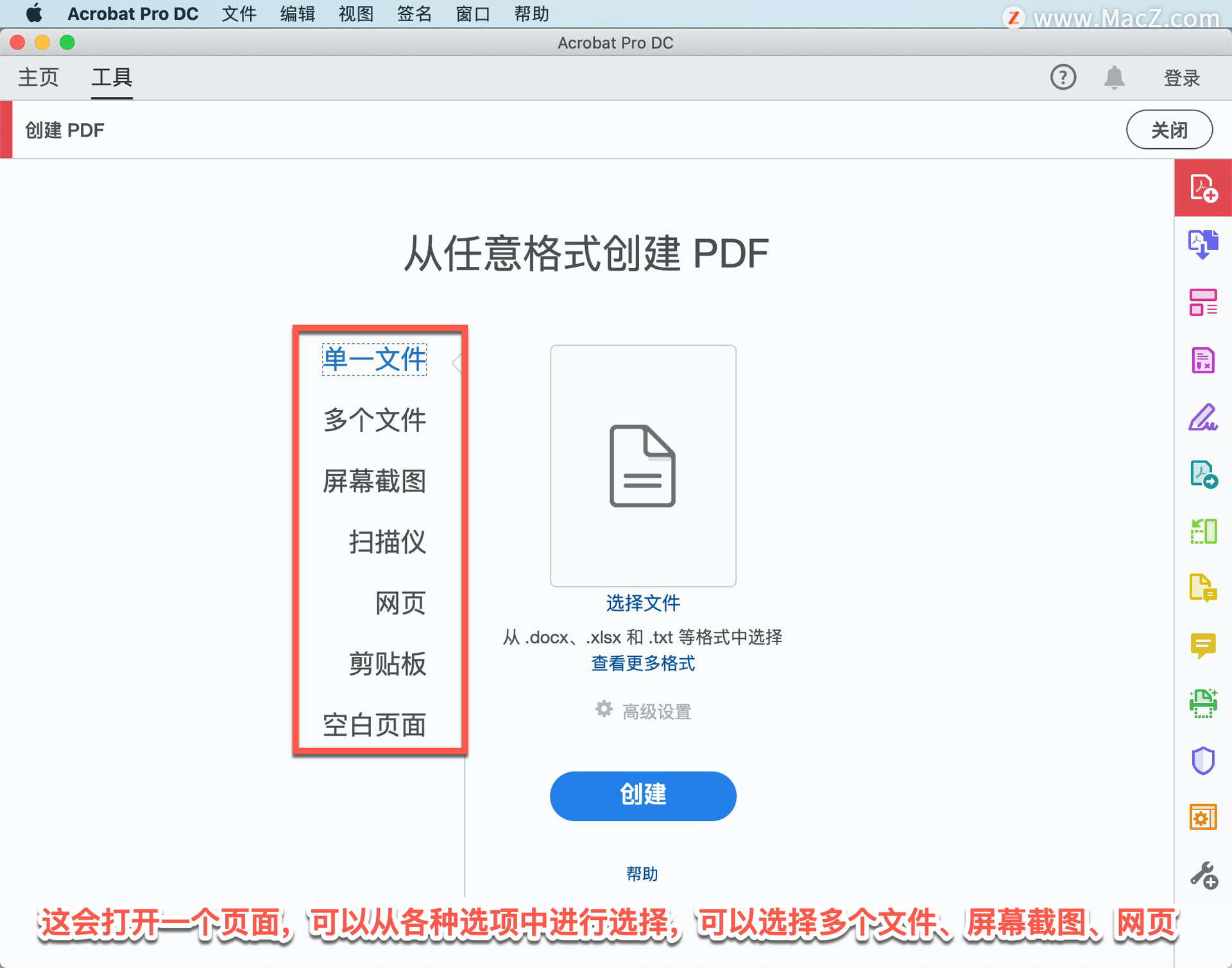This screenshot has width=1232, height=968.
Task: Click the 查看更多格式 link
Action: click(642, 663)
